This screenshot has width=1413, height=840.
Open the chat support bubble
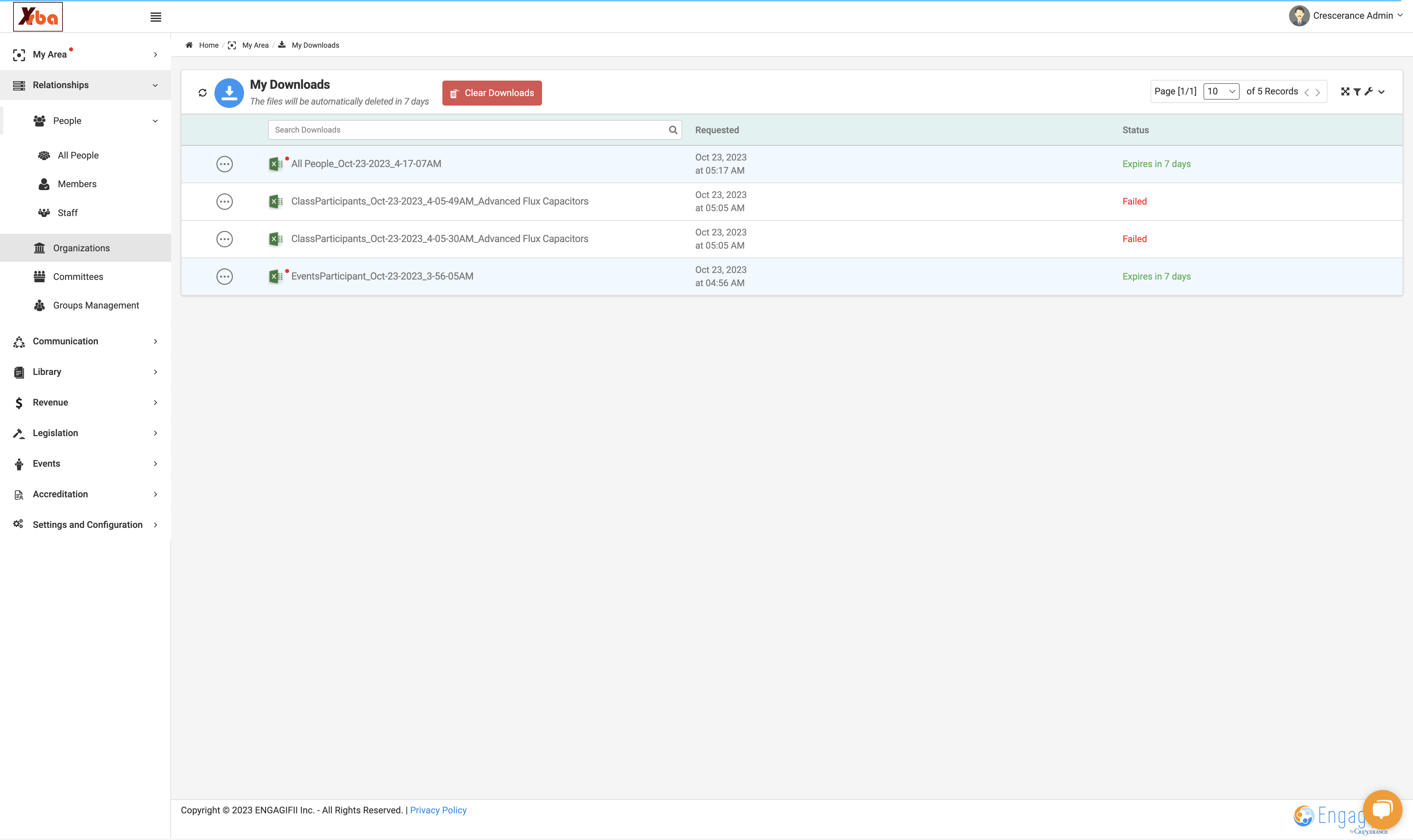click(x=1382, y=809)
